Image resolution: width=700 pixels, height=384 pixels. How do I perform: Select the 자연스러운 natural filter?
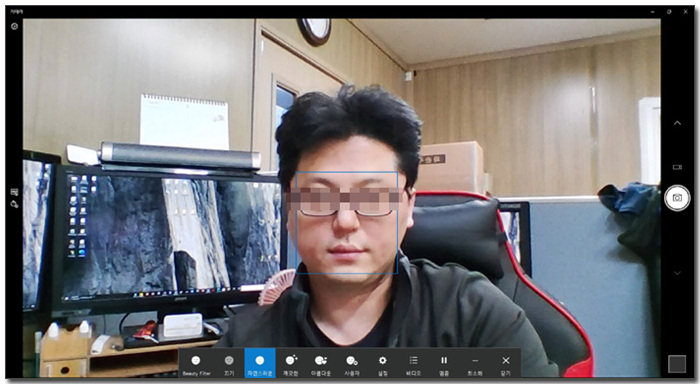pos(260,364)
